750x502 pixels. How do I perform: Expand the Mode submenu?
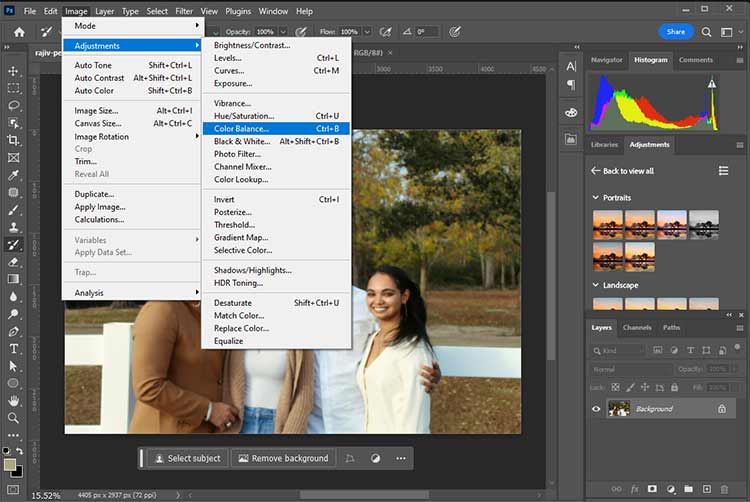click(133, 26)
